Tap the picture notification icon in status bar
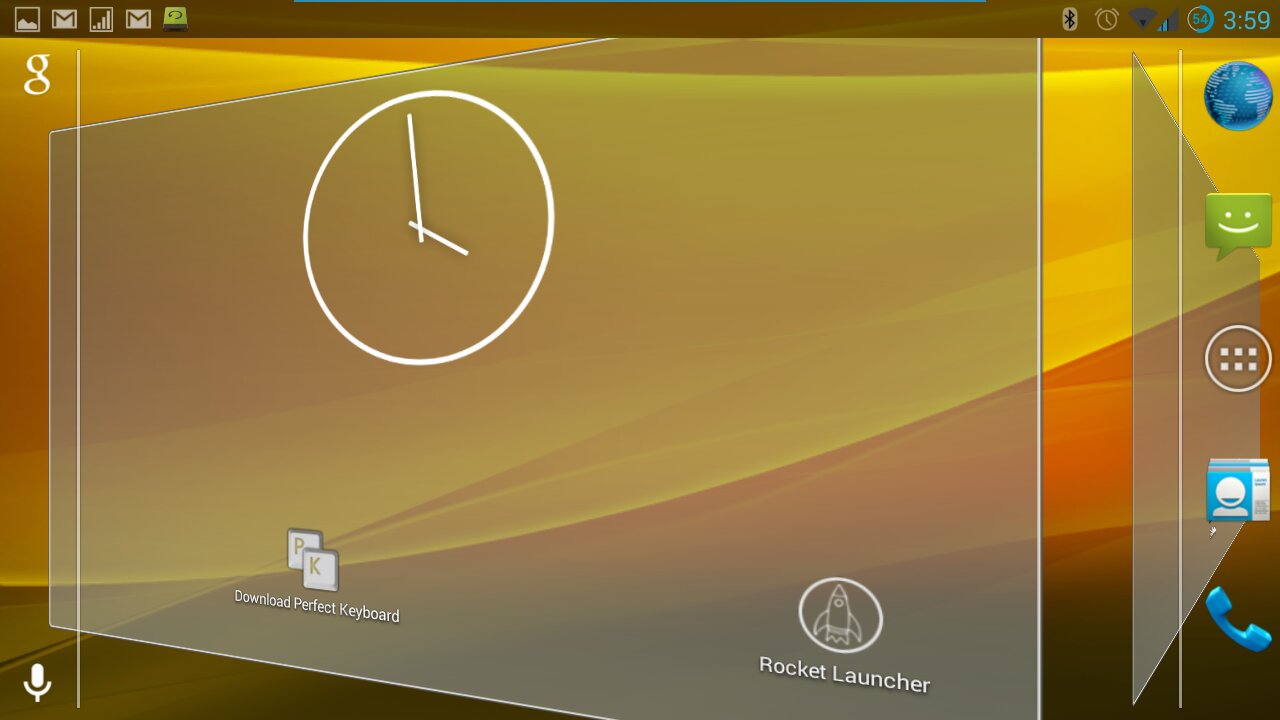The height and width of the screenshot is (720, 1280). coord(28,18)
